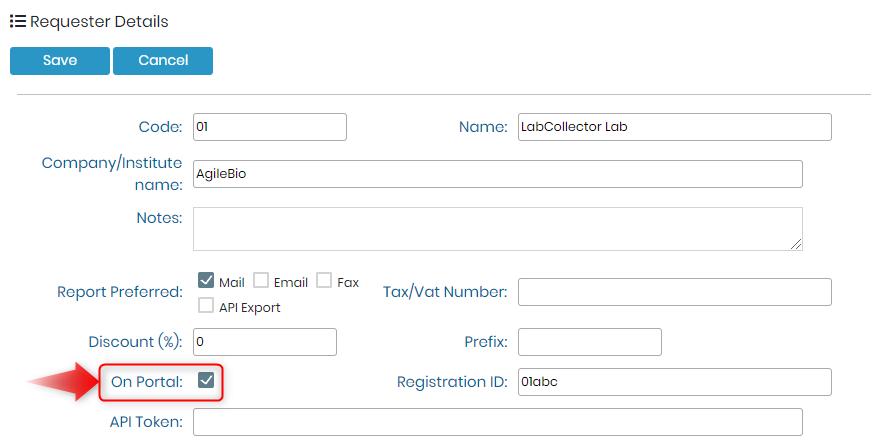Select the Name input field
Image resolution: width=871 pixels, height=446 pixels.
click(675, 127)
